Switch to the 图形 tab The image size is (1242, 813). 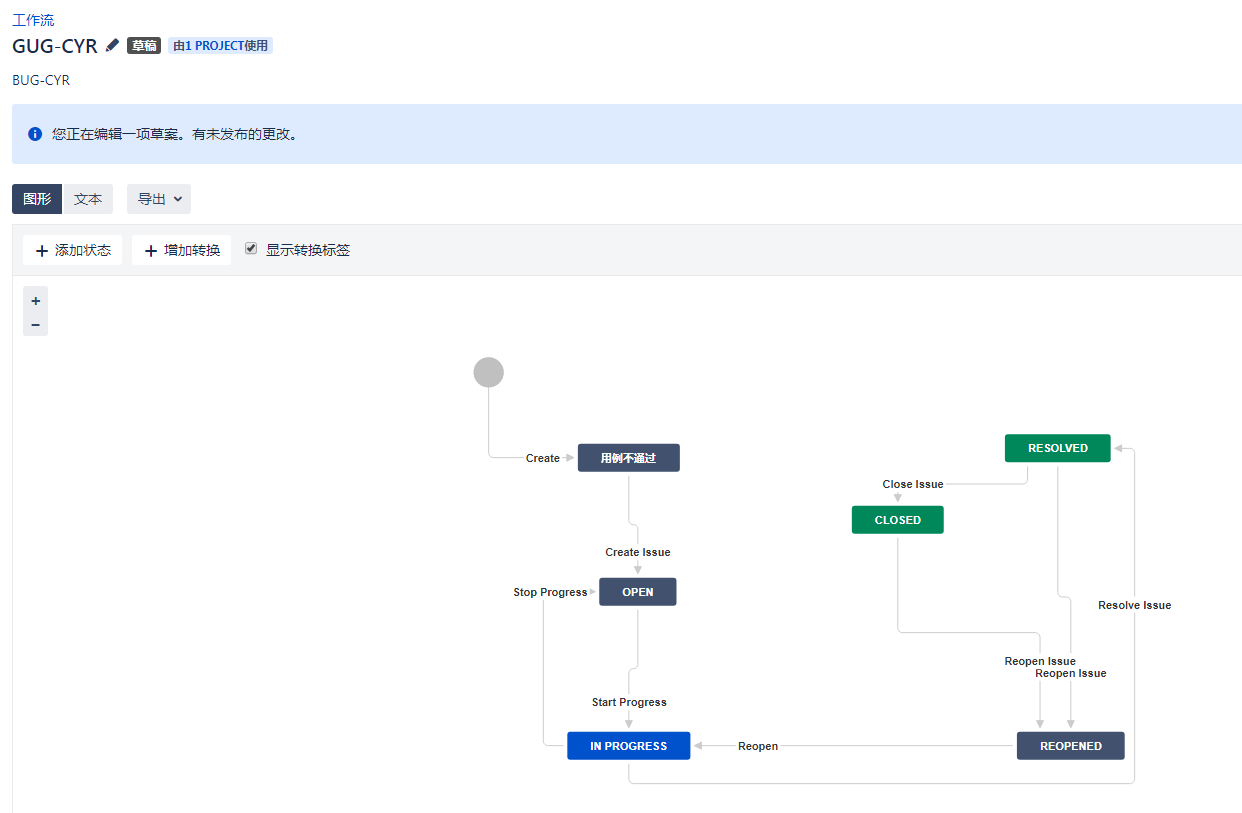[x=37, y=199]
